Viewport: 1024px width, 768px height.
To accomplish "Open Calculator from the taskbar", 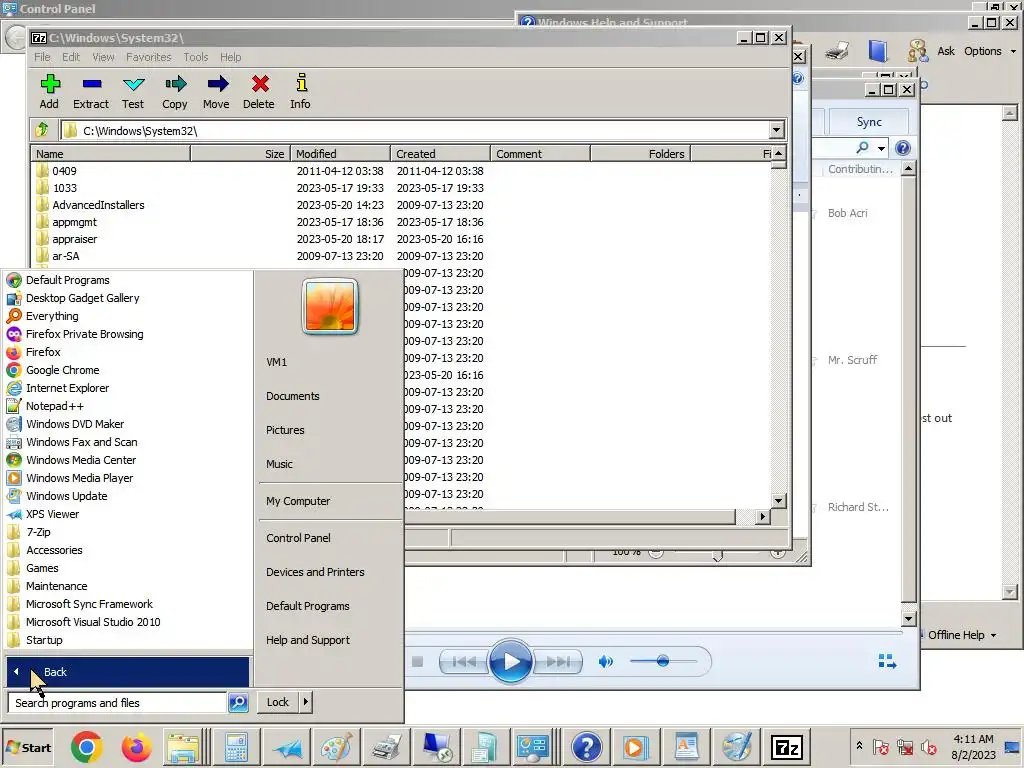I will [236, 747].
